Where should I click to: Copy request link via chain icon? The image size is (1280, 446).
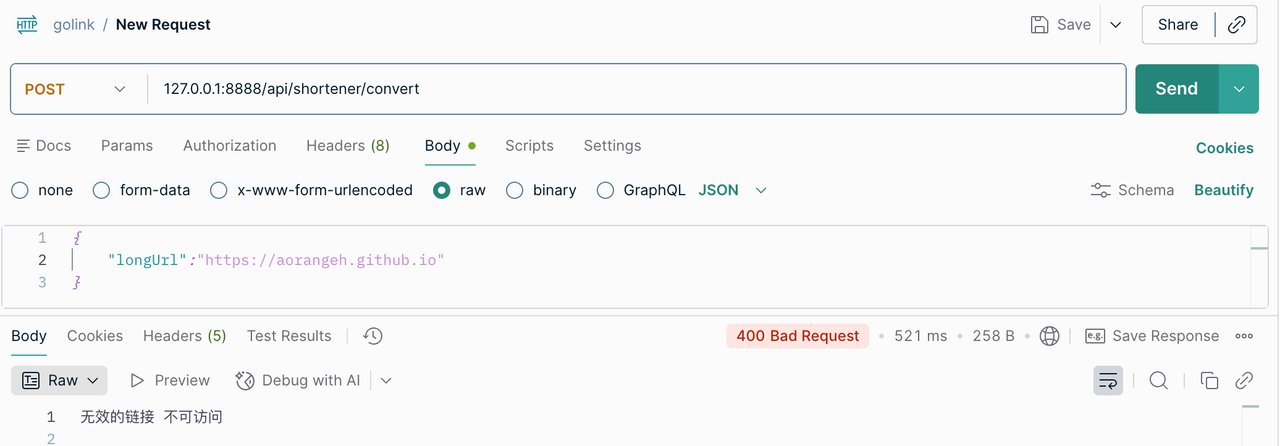pyautogui.click(x=1236, y=25)
